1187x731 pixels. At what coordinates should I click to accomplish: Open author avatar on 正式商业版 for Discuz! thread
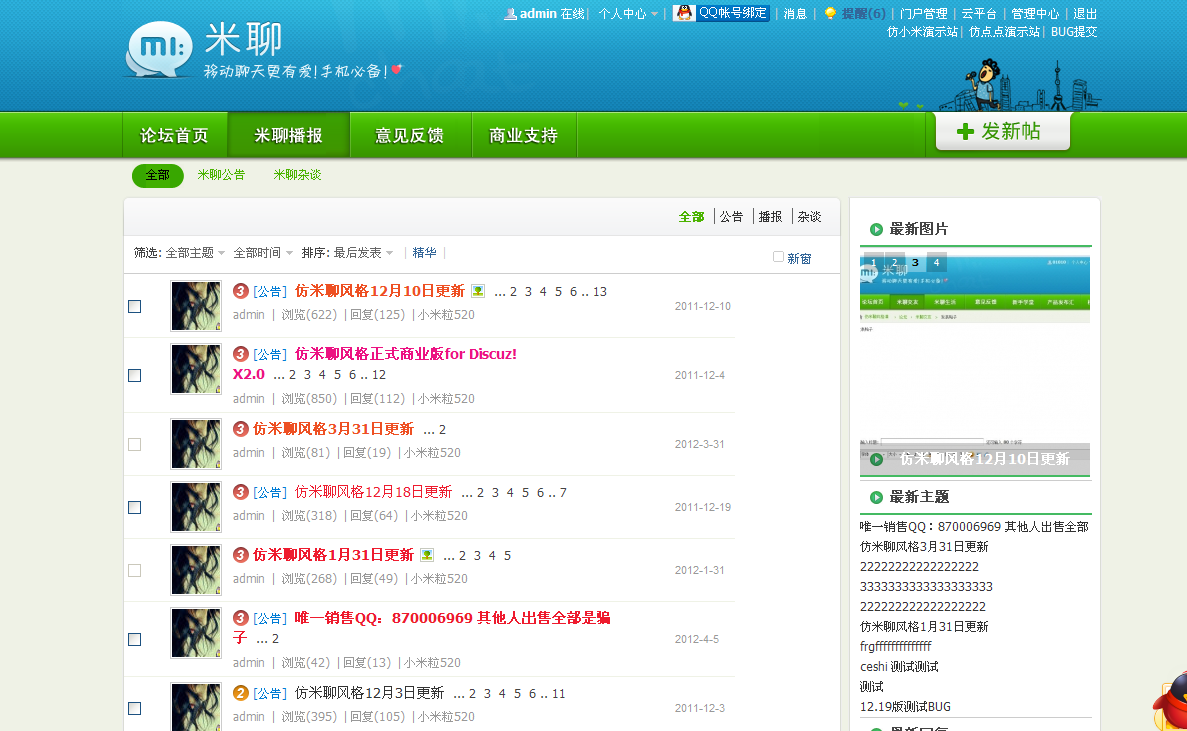point(196,369)
